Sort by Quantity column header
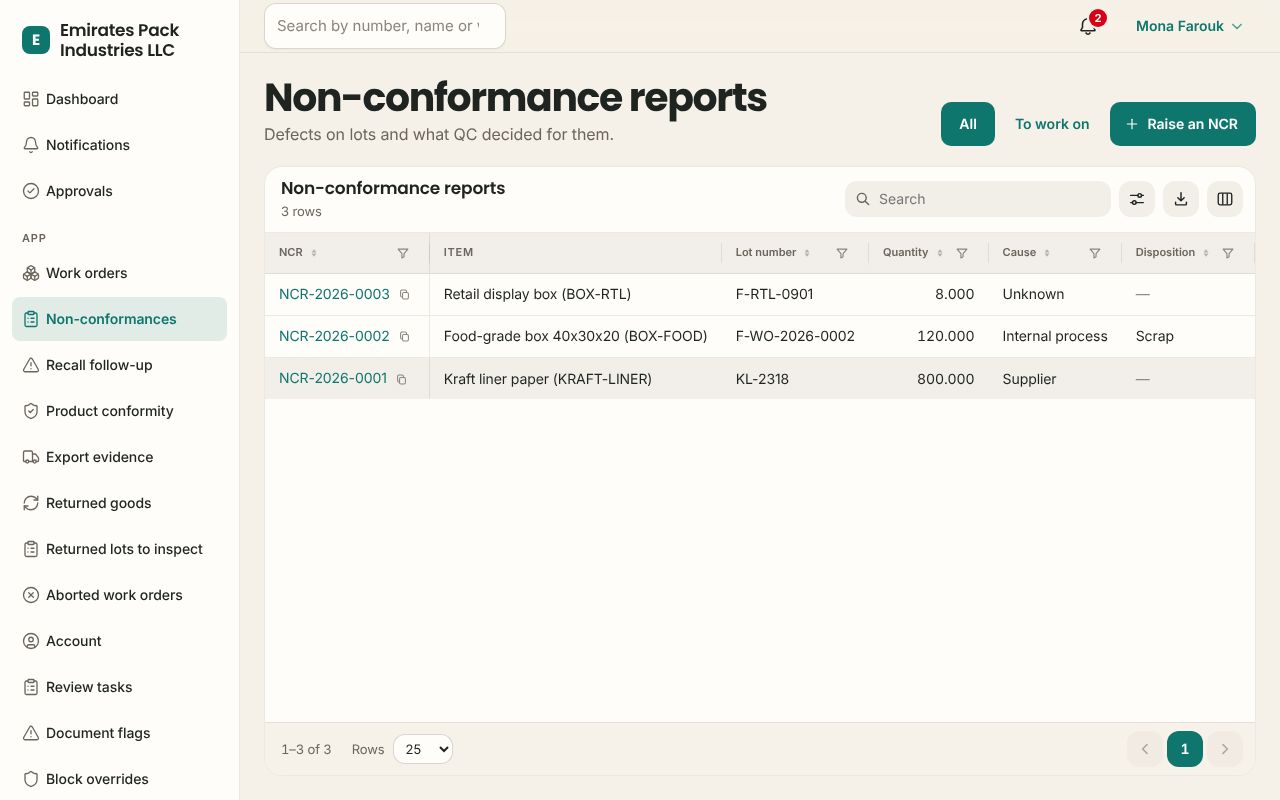 point(913,253)
